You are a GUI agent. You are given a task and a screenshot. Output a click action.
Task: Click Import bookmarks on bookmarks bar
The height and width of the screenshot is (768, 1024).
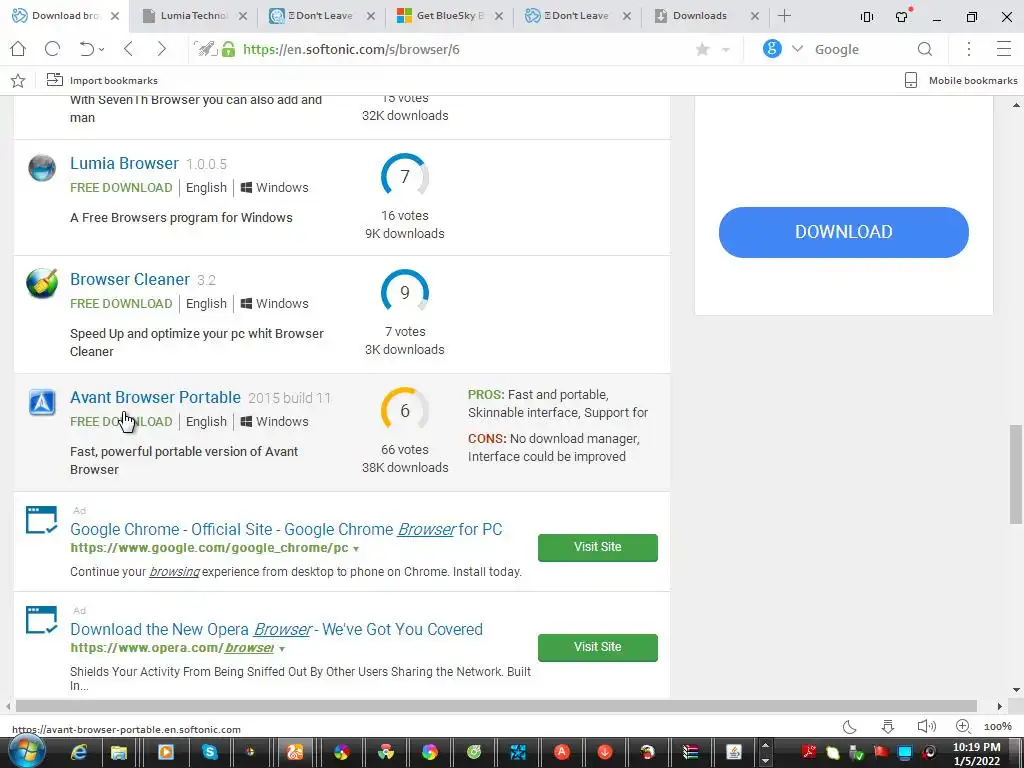(102, 80)
